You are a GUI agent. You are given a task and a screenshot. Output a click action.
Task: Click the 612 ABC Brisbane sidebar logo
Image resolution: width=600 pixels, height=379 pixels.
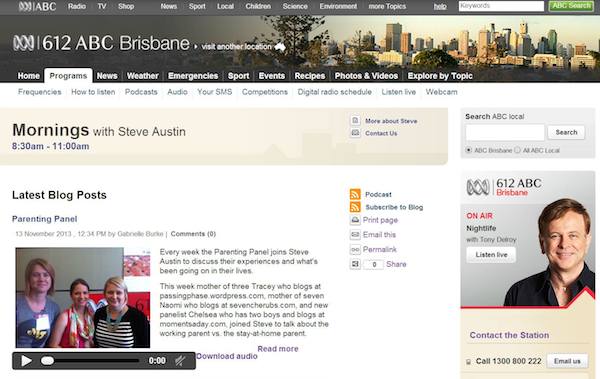[504, 187]
